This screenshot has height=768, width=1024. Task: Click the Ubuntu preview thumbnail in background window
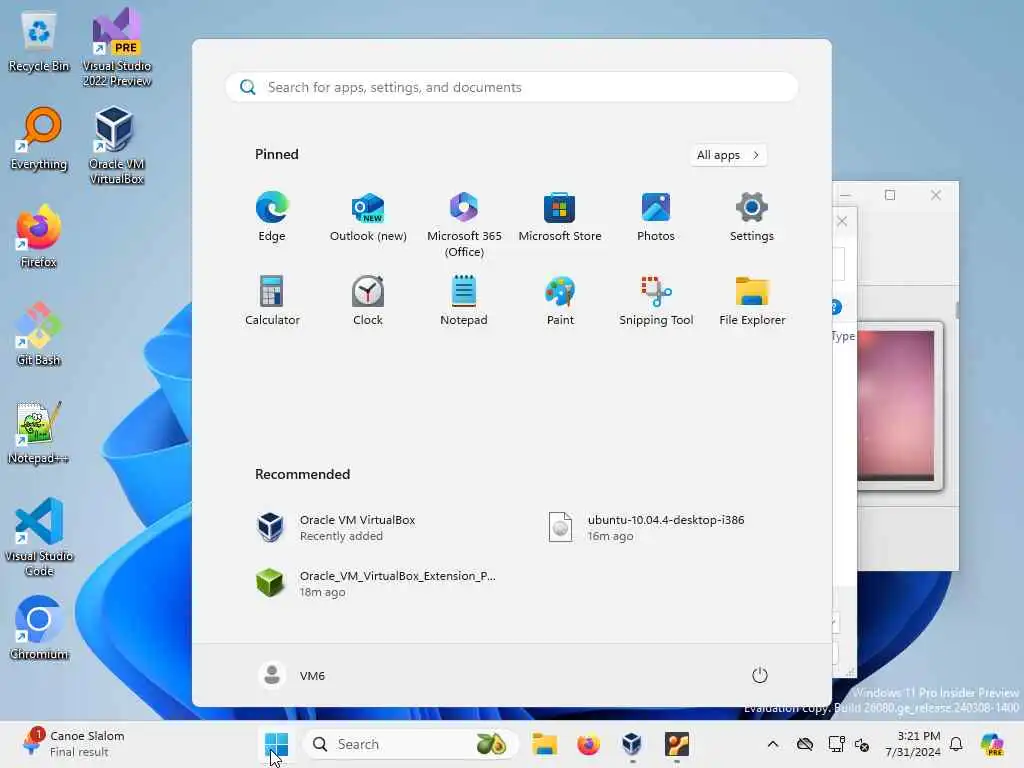point(895,405)
